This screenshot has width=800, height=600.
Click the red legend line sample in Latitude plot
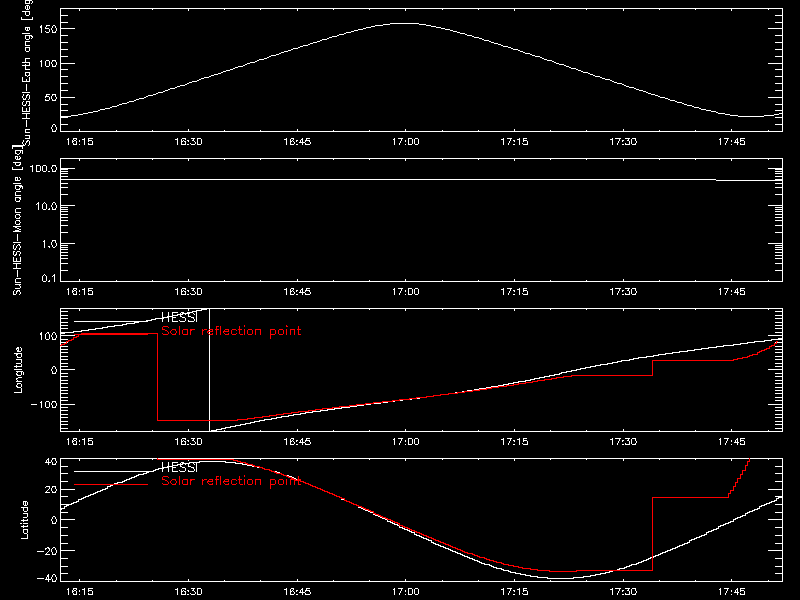point(111,484)
